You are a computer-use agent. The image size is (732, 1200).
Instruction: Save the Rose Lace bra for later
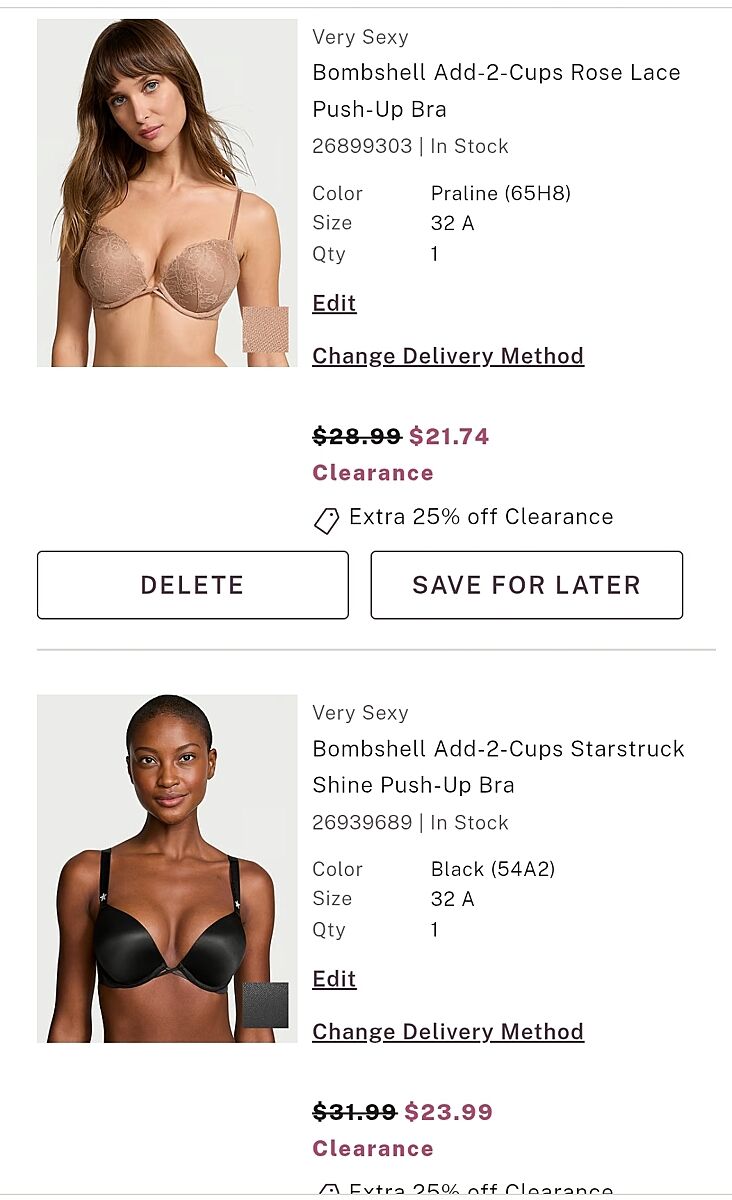click(527, 585)
